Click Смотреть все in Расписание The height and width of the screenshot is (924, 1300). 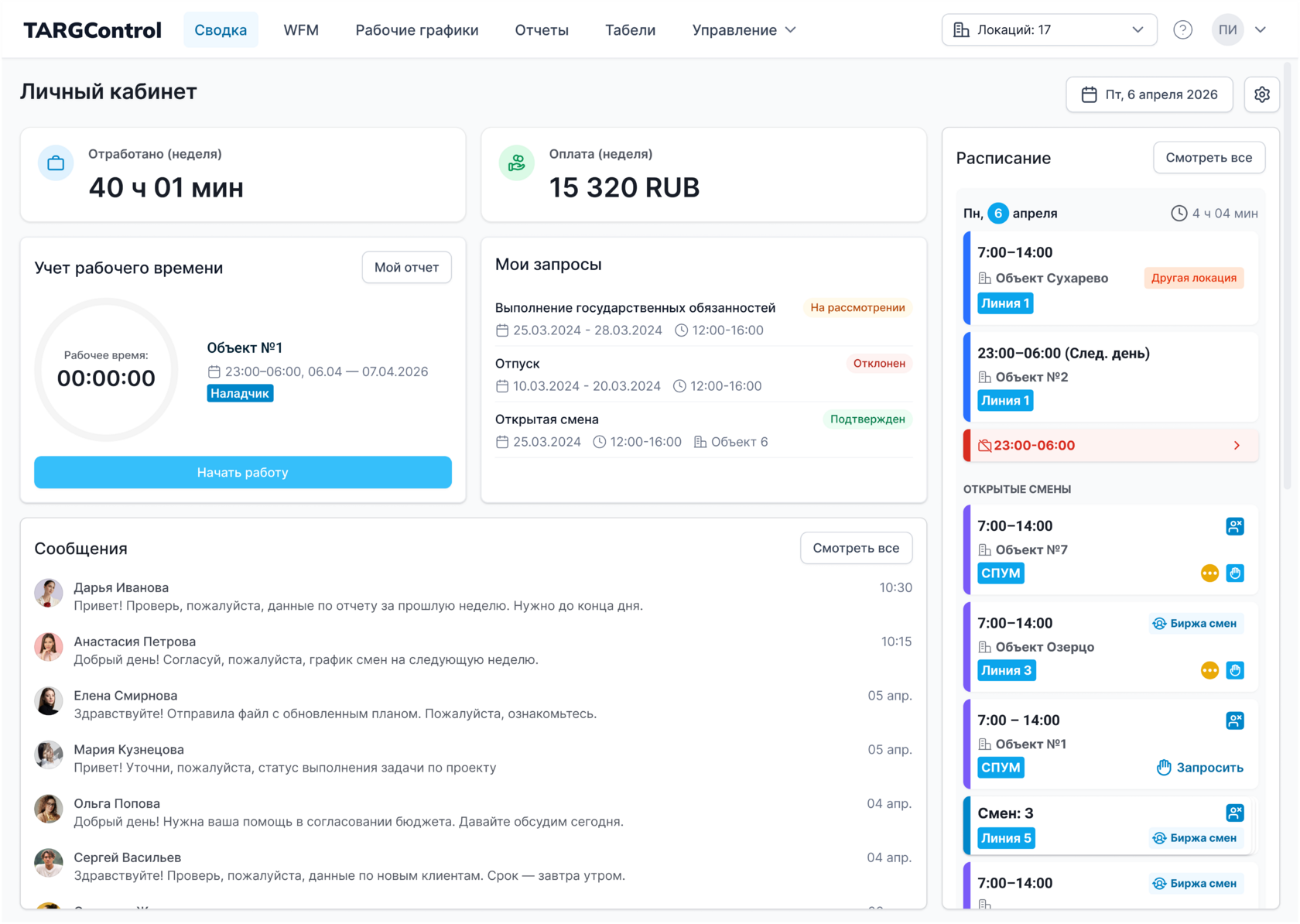pyautogui.click(x=1209, y=158)
